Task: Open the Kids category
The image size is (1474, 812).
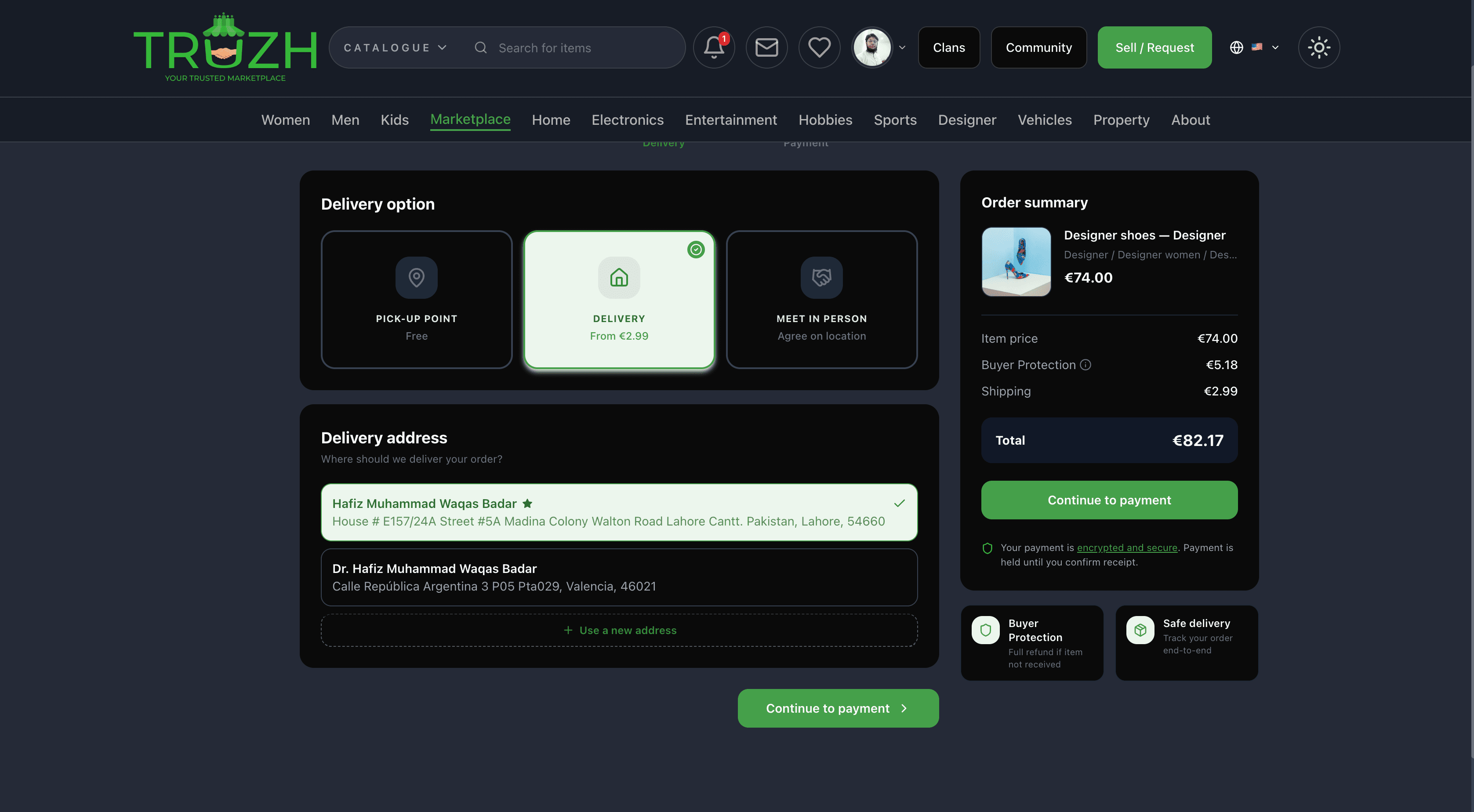Action: (x=395, y=120)
